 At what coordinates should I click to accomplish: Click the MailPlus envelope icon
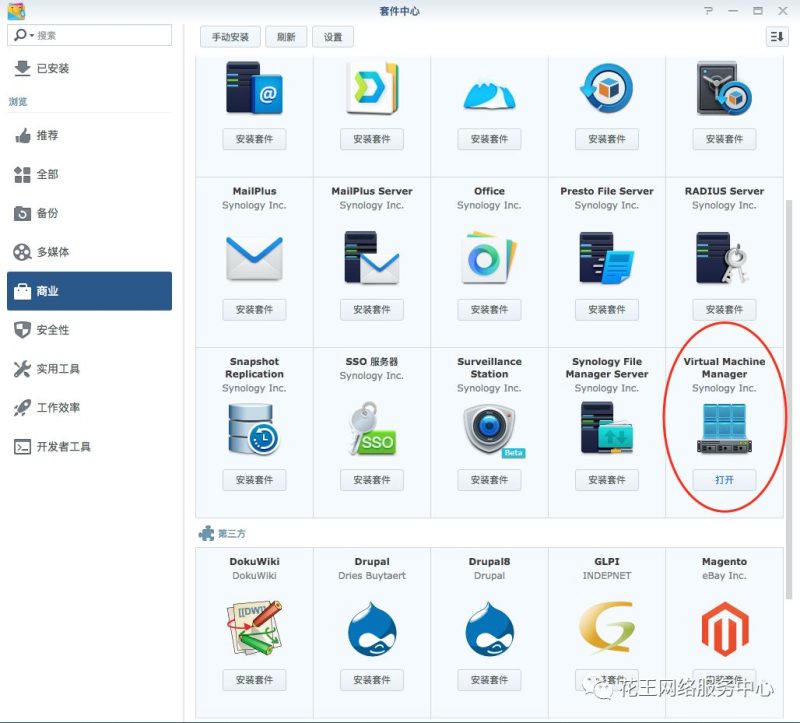pyautogui.click(x=254, y=258)
